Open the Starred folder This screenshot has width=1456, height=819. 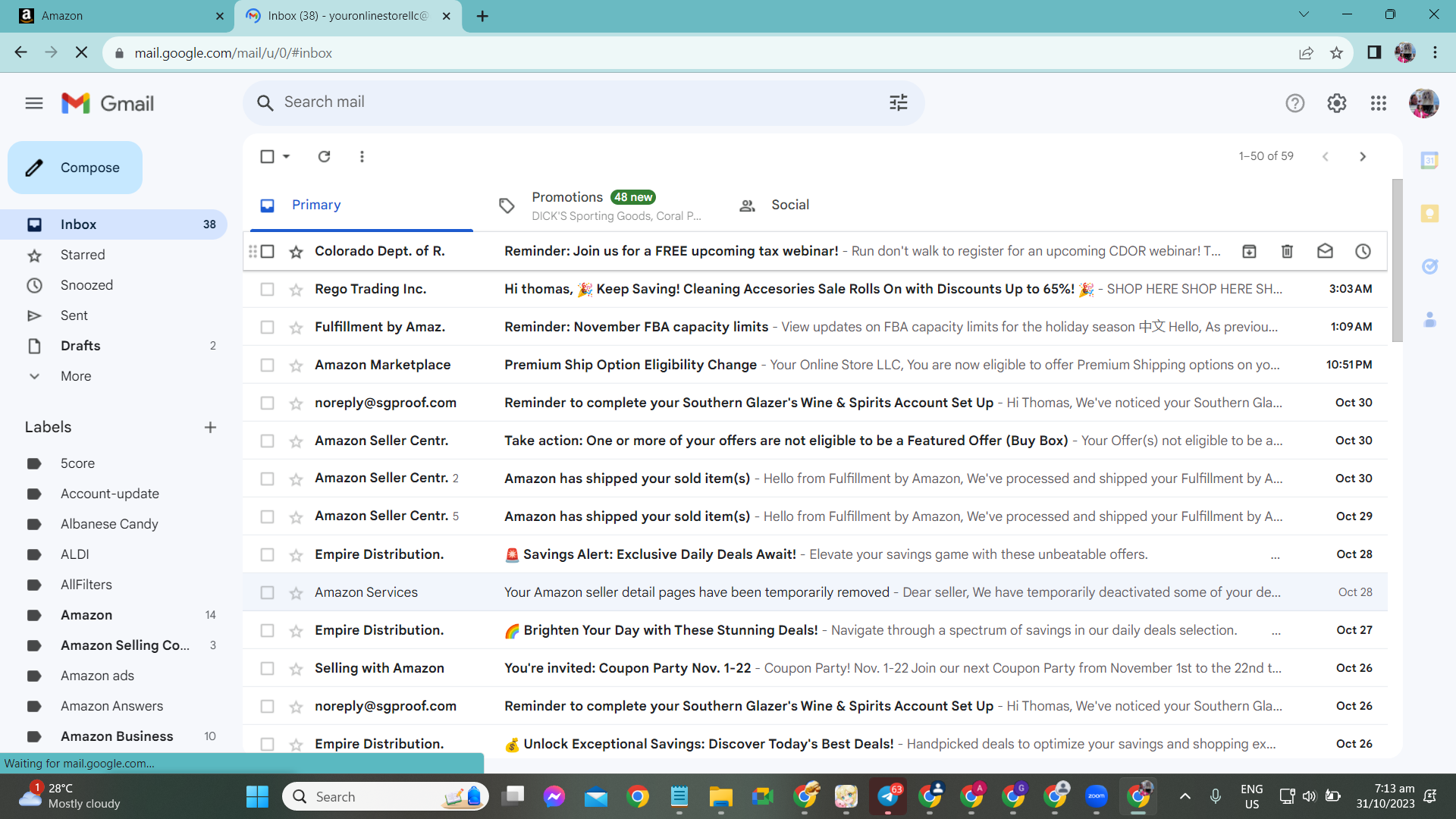(x=114, y=255)
